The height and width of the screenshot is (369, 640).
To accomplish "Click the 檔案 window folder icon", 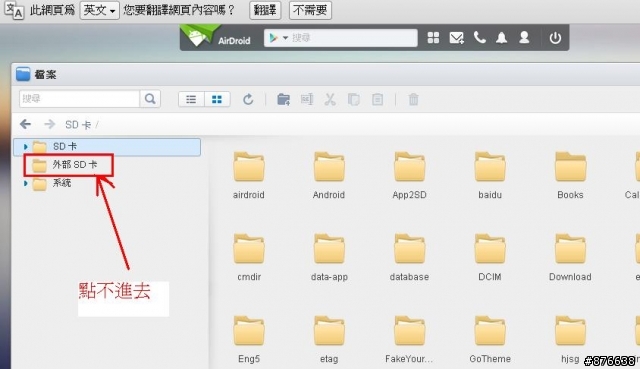I will 23,74.
